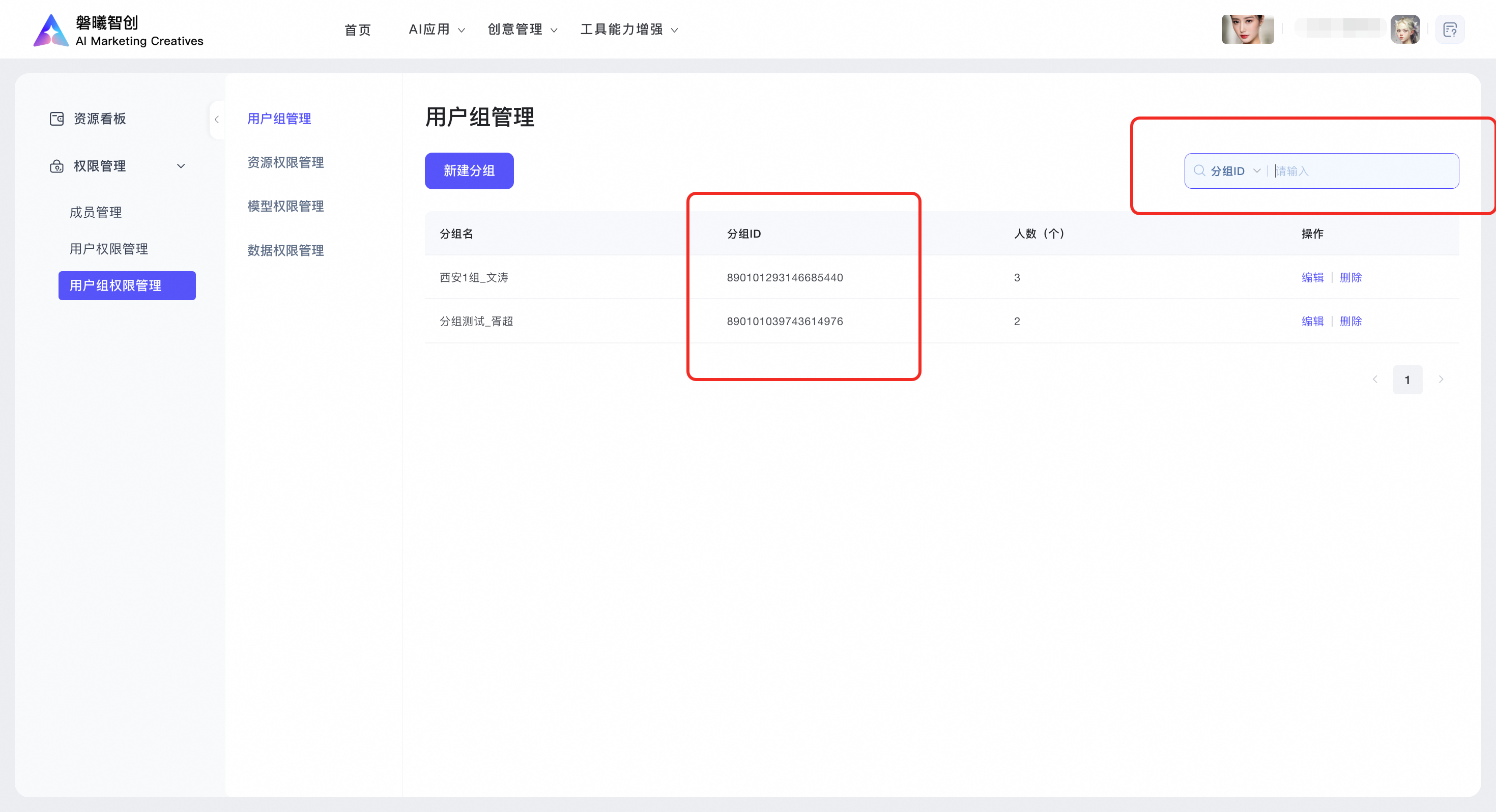Click the 人数（个）column header
This screenshot has height=812, width=1496.
(x=1039, y=234)
